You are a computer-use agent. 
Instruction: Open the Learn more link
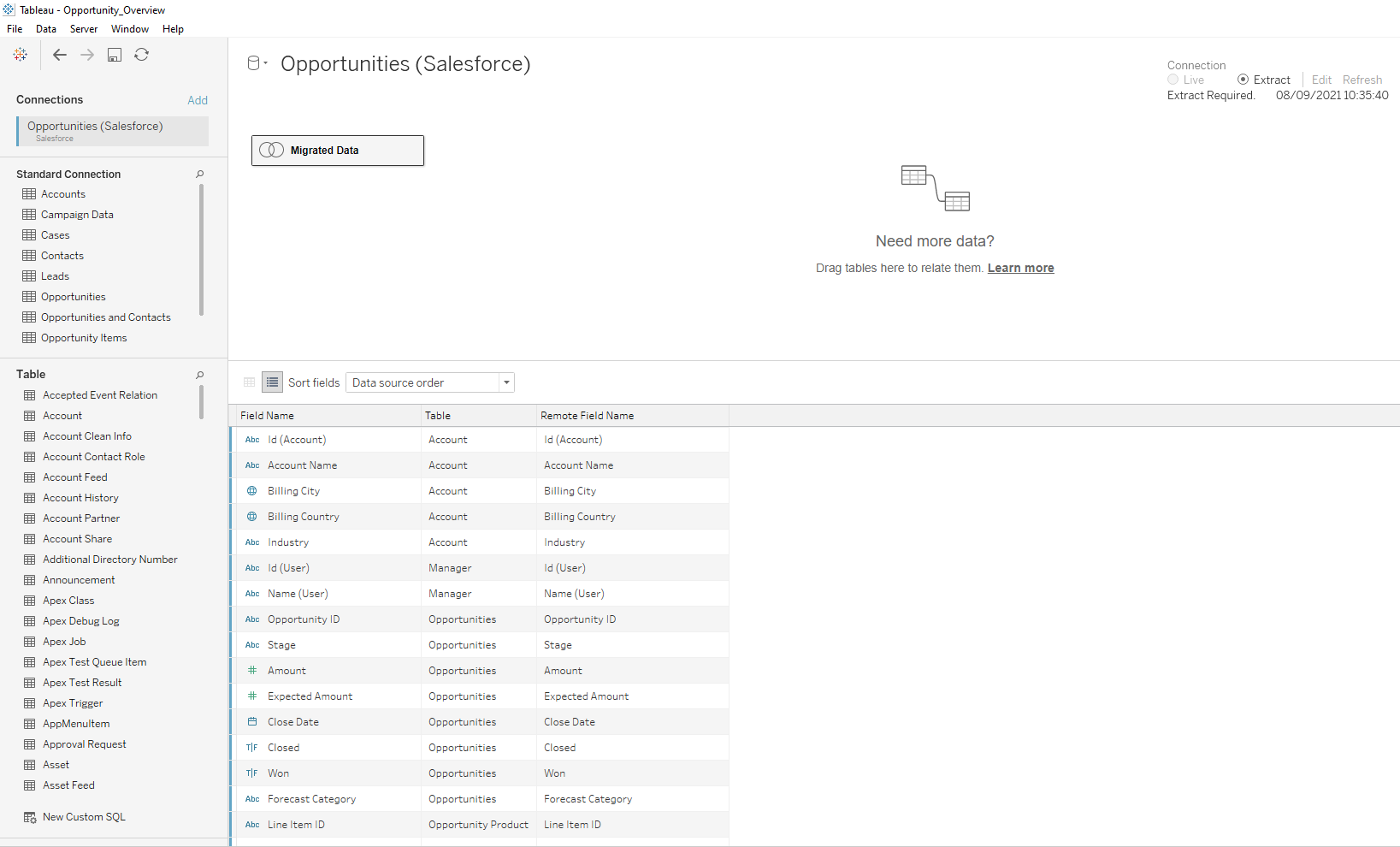(x=1021, y=268)
